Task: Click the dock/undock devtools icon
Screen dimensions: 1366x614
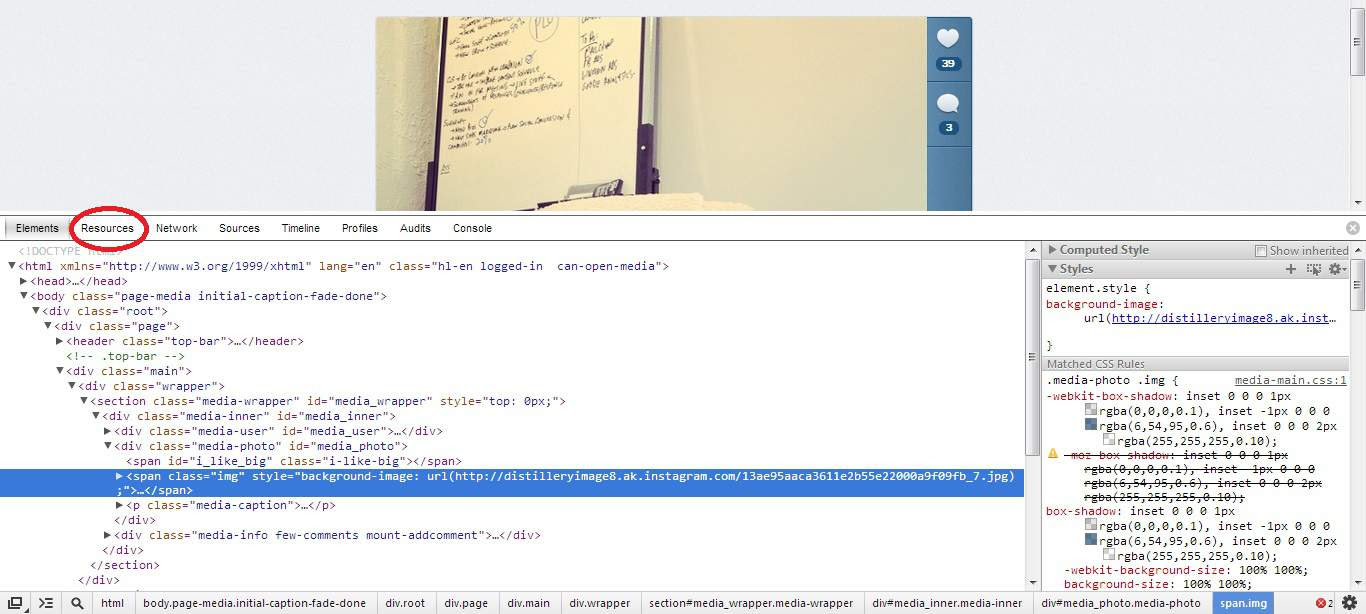Action: click(16, 603)
